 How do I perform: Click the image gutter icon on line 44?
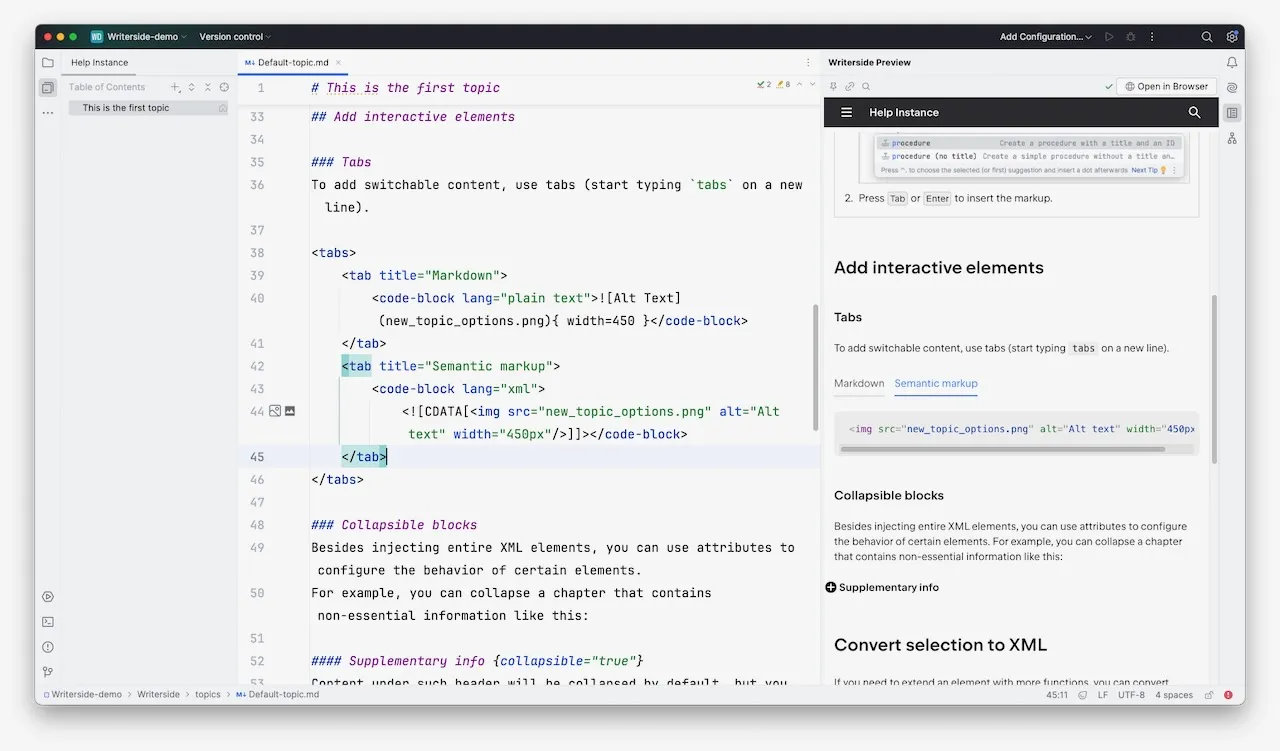(275, 411)
